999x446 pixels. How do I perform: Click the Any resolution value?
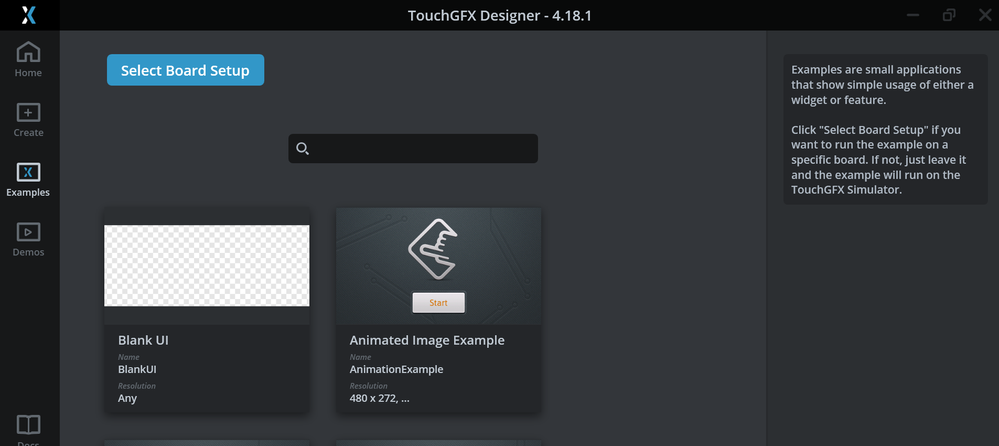[x=127, y=398]
